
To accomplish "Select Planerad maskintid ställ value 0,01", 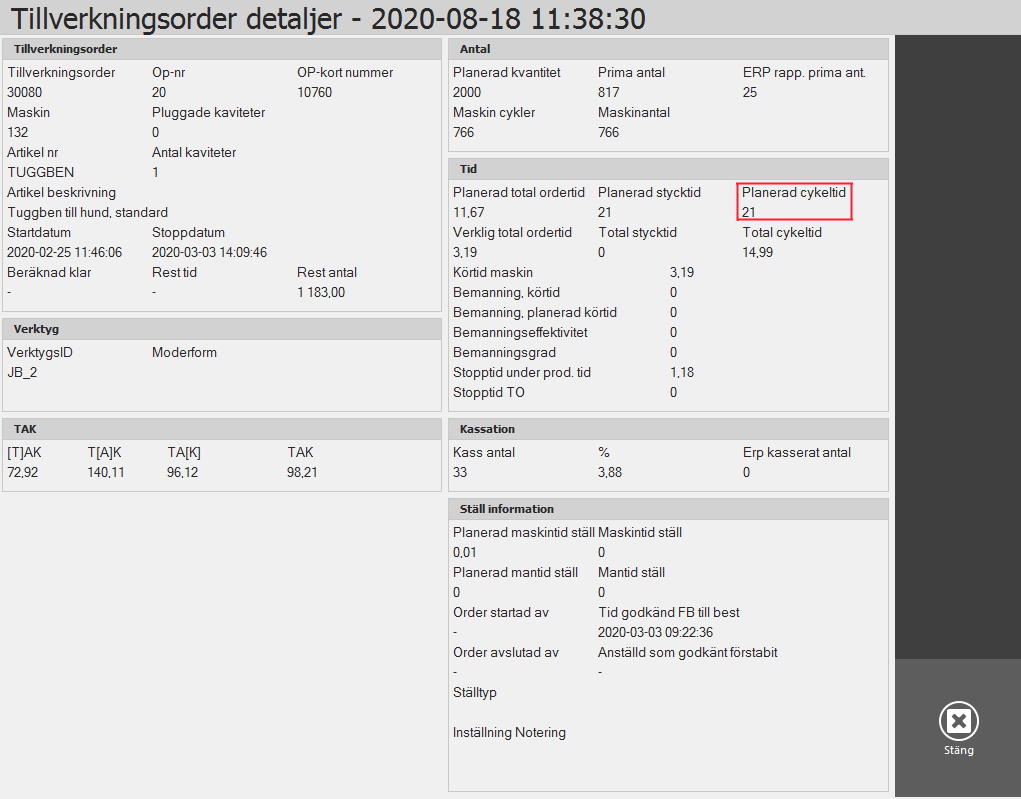I will (x=464, y=552).
